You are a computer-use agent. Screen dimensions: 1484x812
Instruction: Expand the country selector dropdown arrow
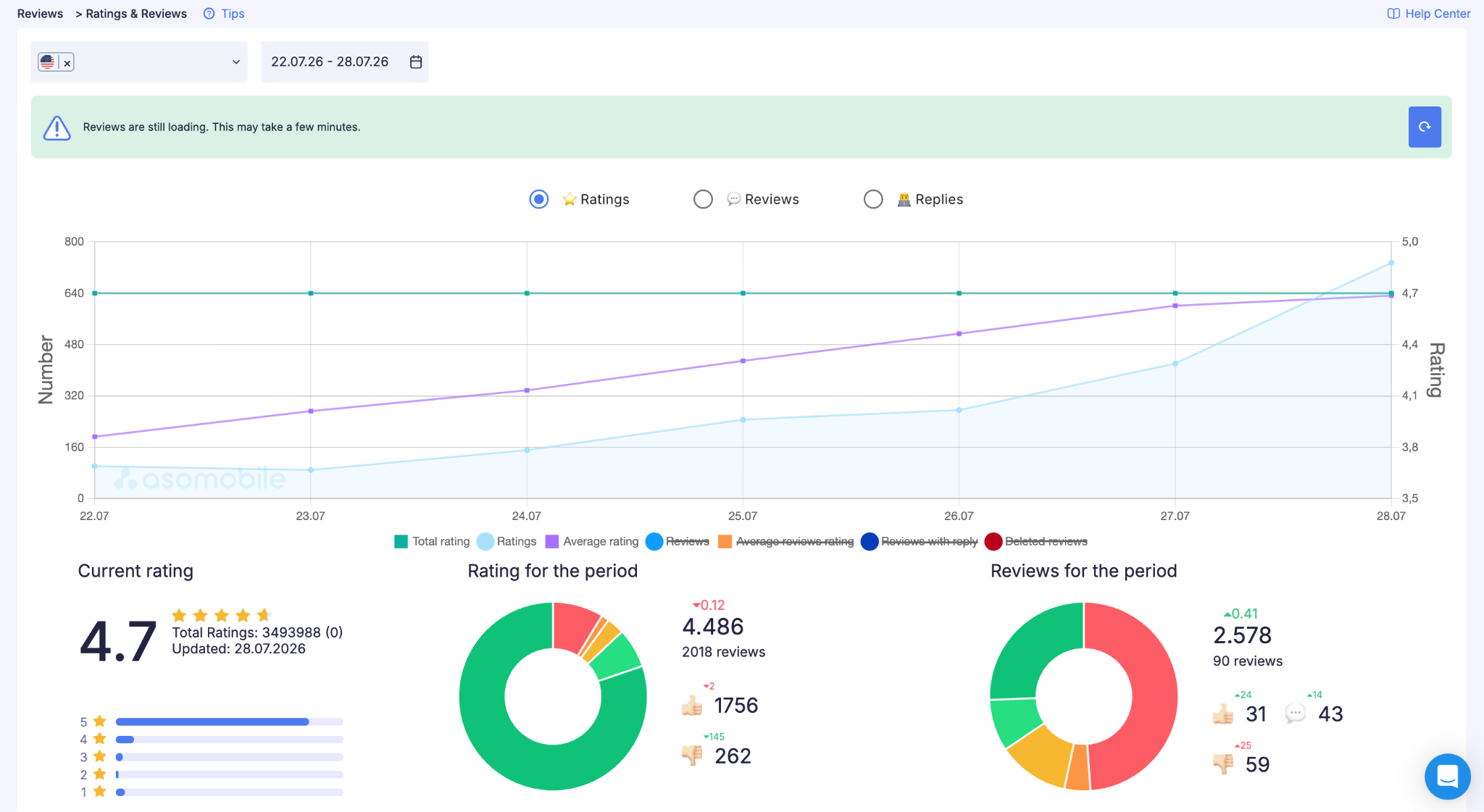click(x=236, y=62)
